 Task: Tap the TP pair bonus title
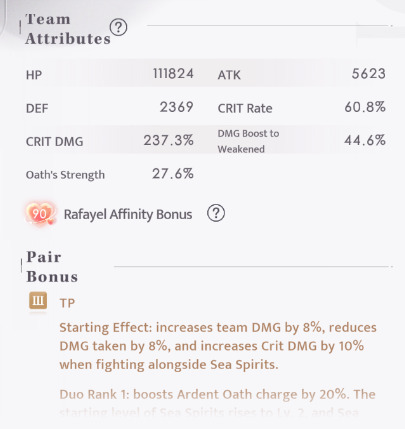tap(67, 303)
